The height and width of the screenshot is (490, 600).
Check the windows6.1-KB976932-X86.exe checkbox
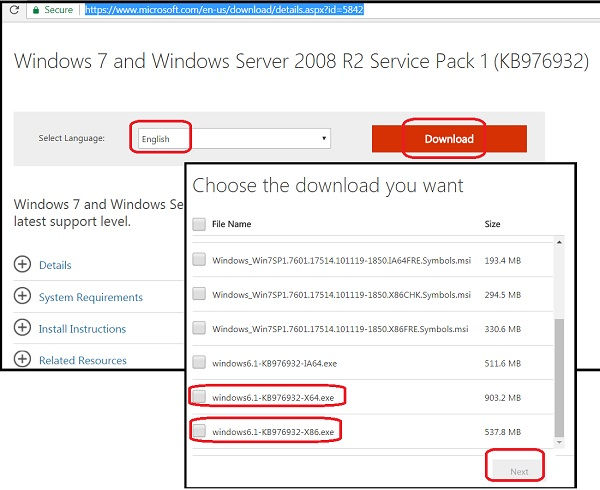199,431
